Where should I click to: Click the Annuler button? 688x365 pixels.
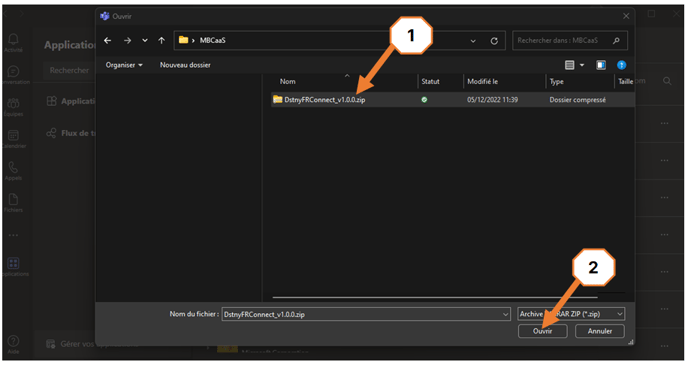tap(600, 331)
